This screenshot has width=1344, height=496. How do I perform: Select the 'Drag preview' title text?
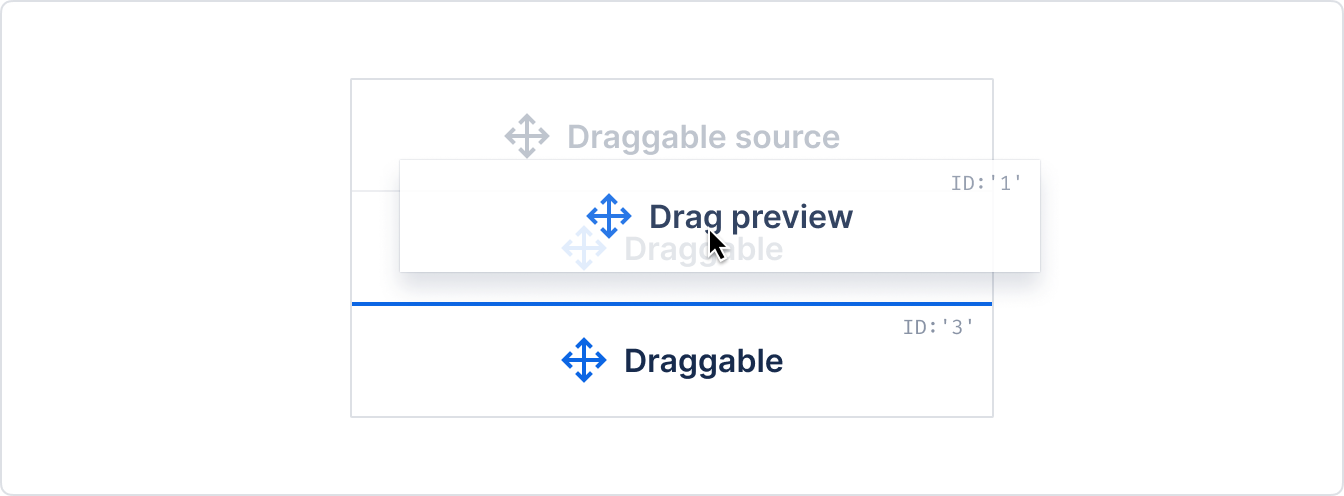[751, 217]
